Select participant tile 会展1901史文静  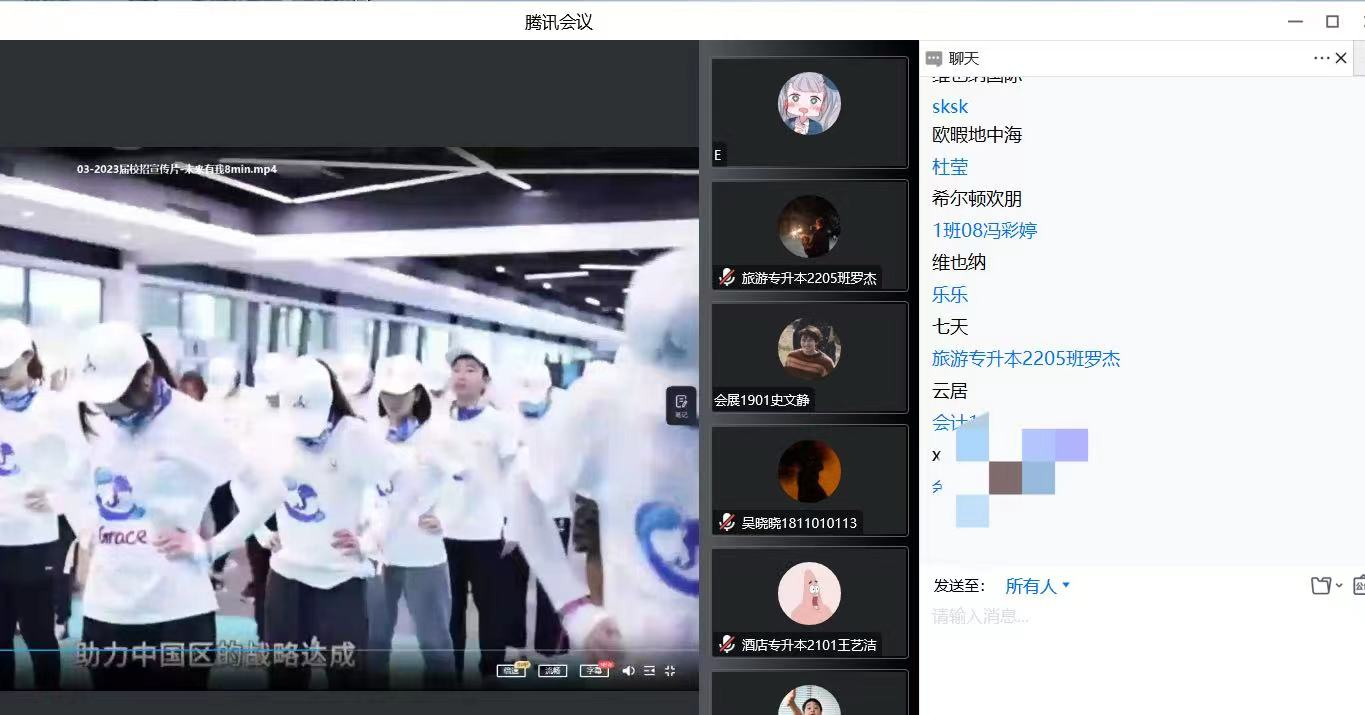click(x=809, y=357)
